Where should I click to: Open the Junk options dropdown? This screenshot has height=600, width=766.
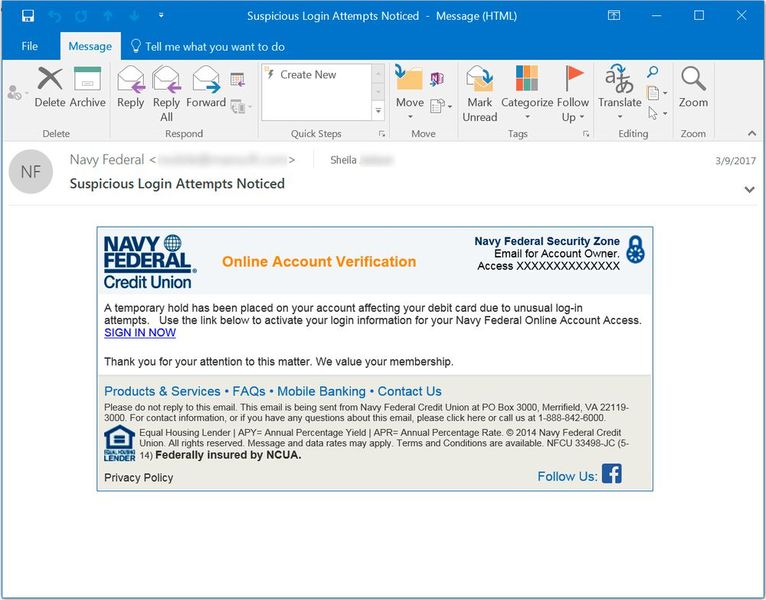(x=17, y=92)
